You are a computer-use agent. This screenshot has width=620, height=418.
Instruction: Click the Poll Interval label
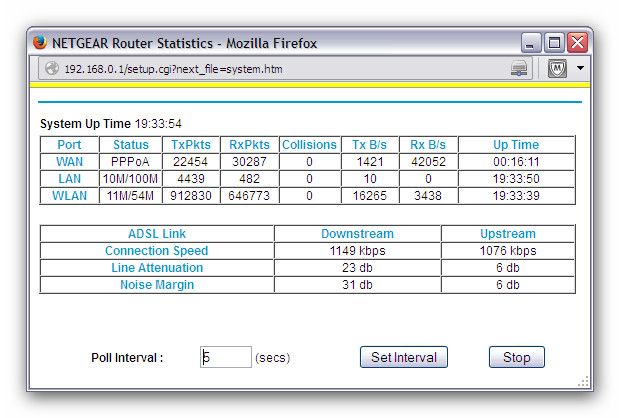(127, 357)
